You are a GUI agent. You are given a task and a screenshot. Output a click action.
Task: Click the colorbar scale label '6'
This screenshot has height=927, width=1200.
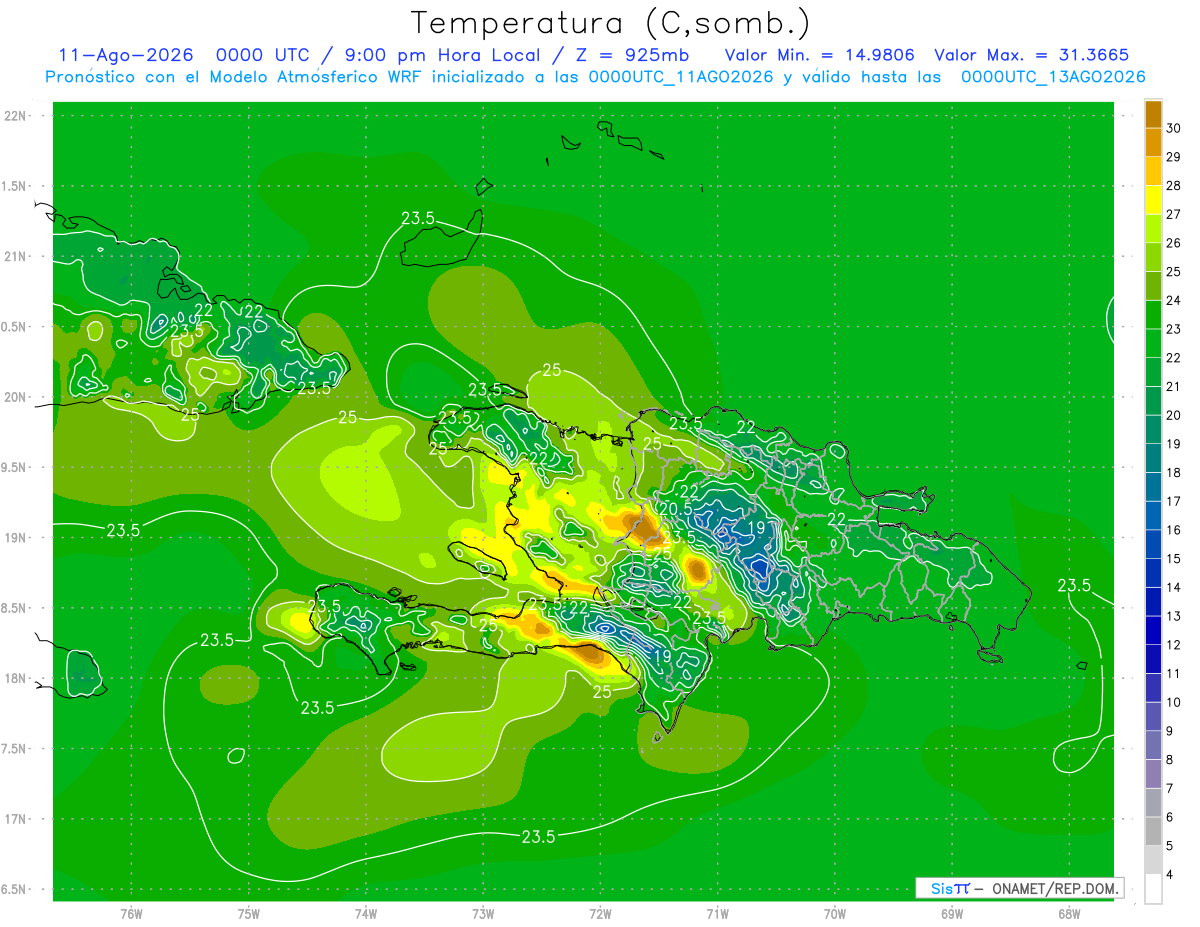pos(1170,818)
